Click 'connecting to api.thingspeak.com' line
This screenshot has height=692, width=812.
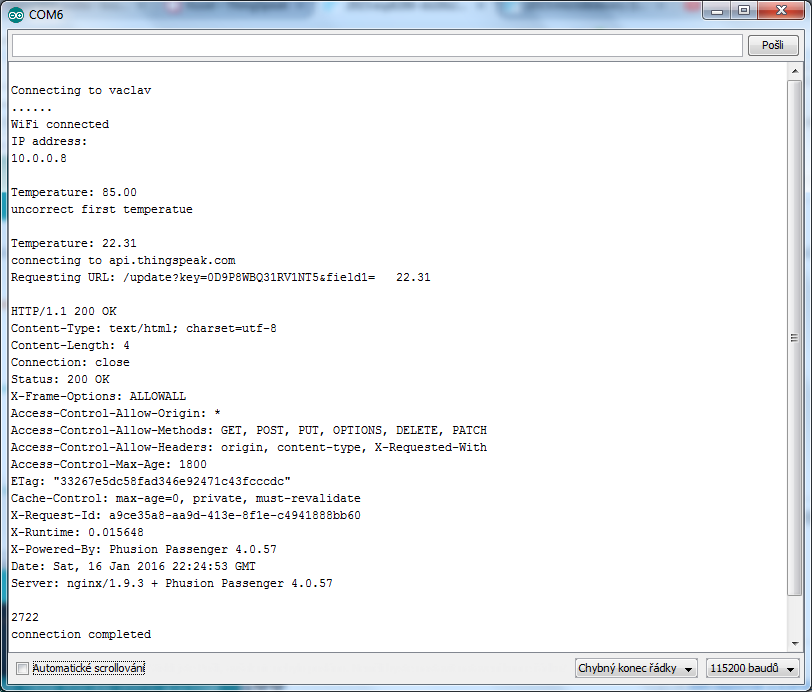pos(123,261)
